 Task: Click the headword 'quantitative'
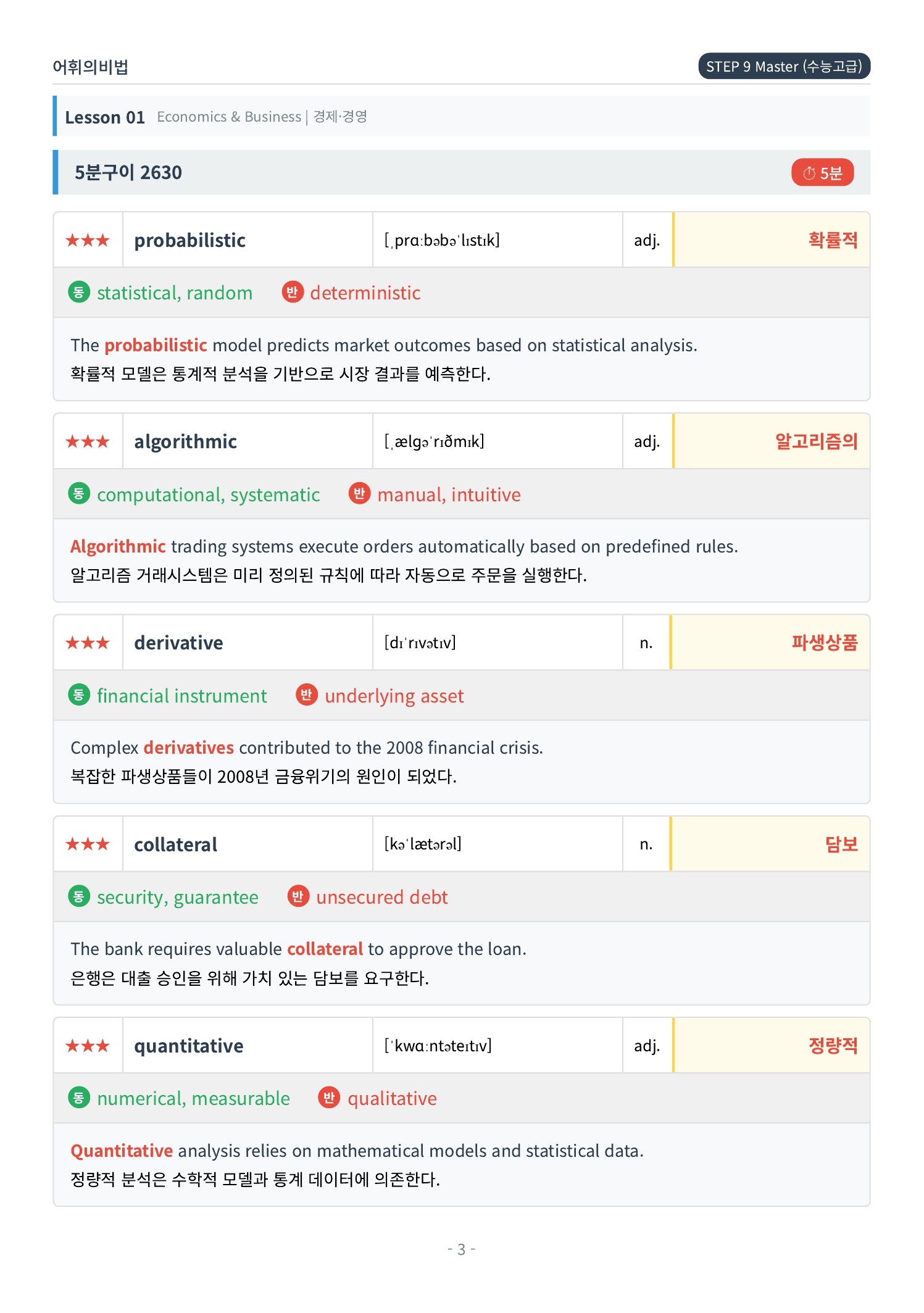(188, 1046)
